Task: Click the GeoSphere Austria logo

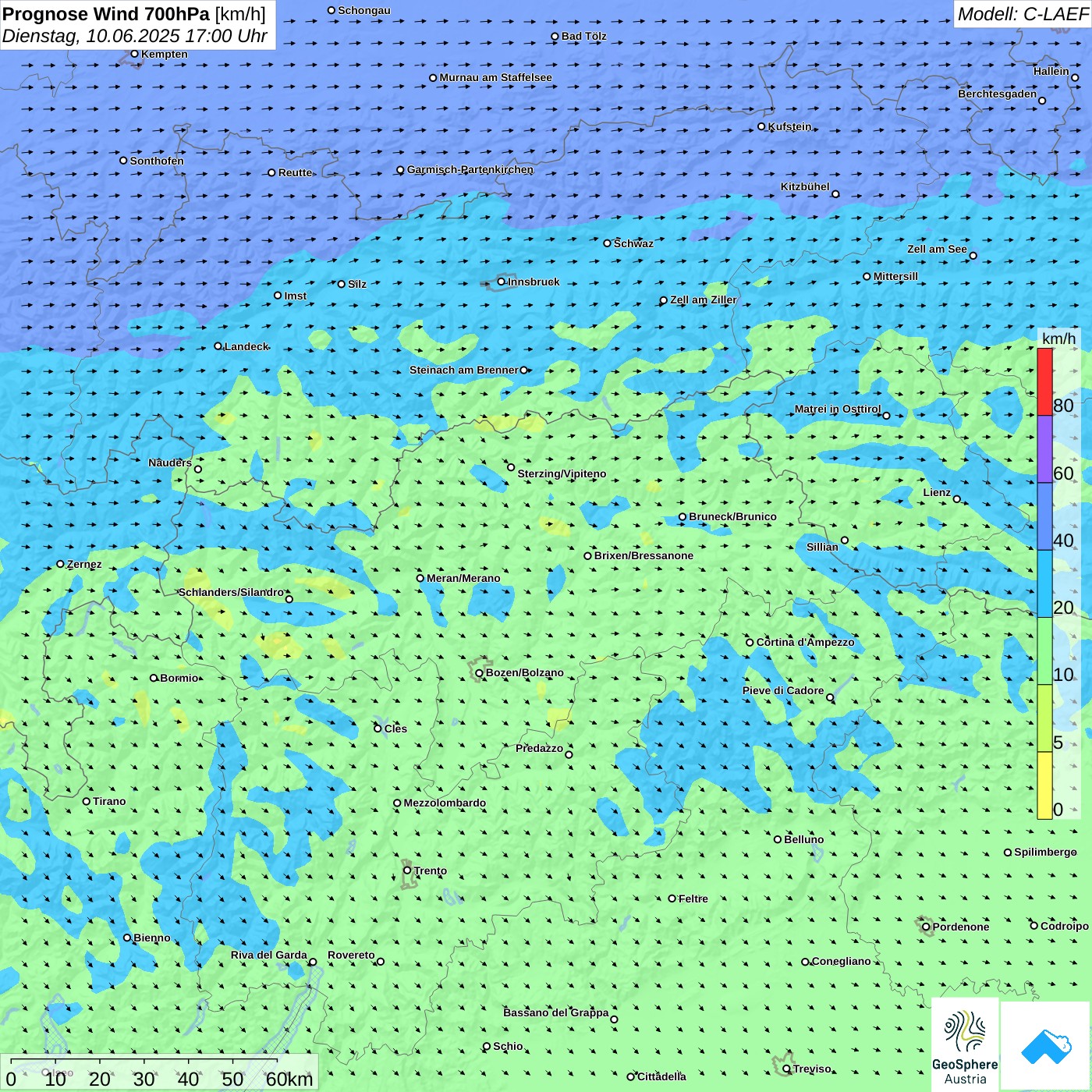Action: pyautogui.click(x=965, y=1045)
